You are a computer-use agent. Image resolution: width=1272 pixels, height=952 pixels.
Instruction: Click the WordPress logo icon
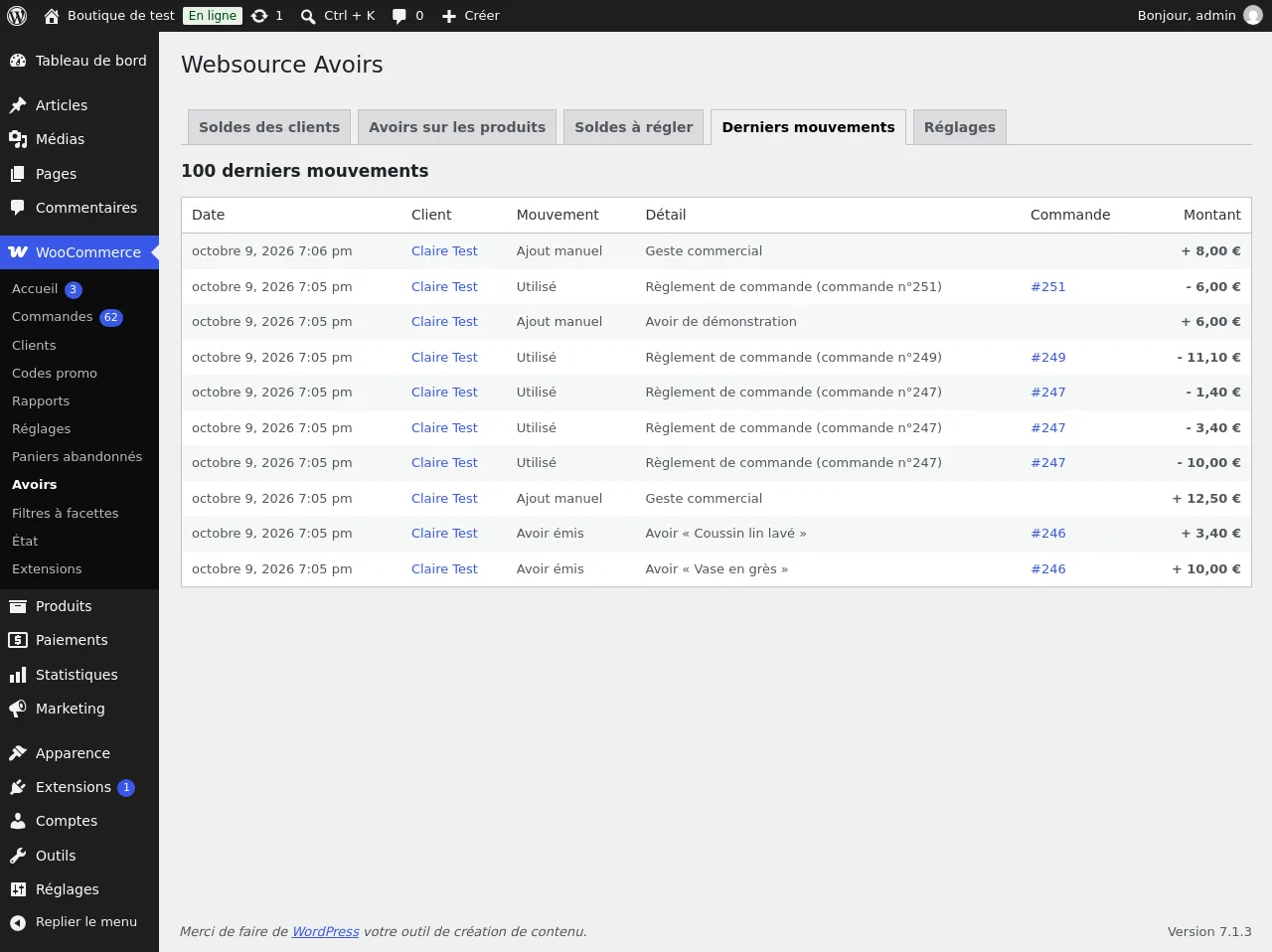click(17, 16)
